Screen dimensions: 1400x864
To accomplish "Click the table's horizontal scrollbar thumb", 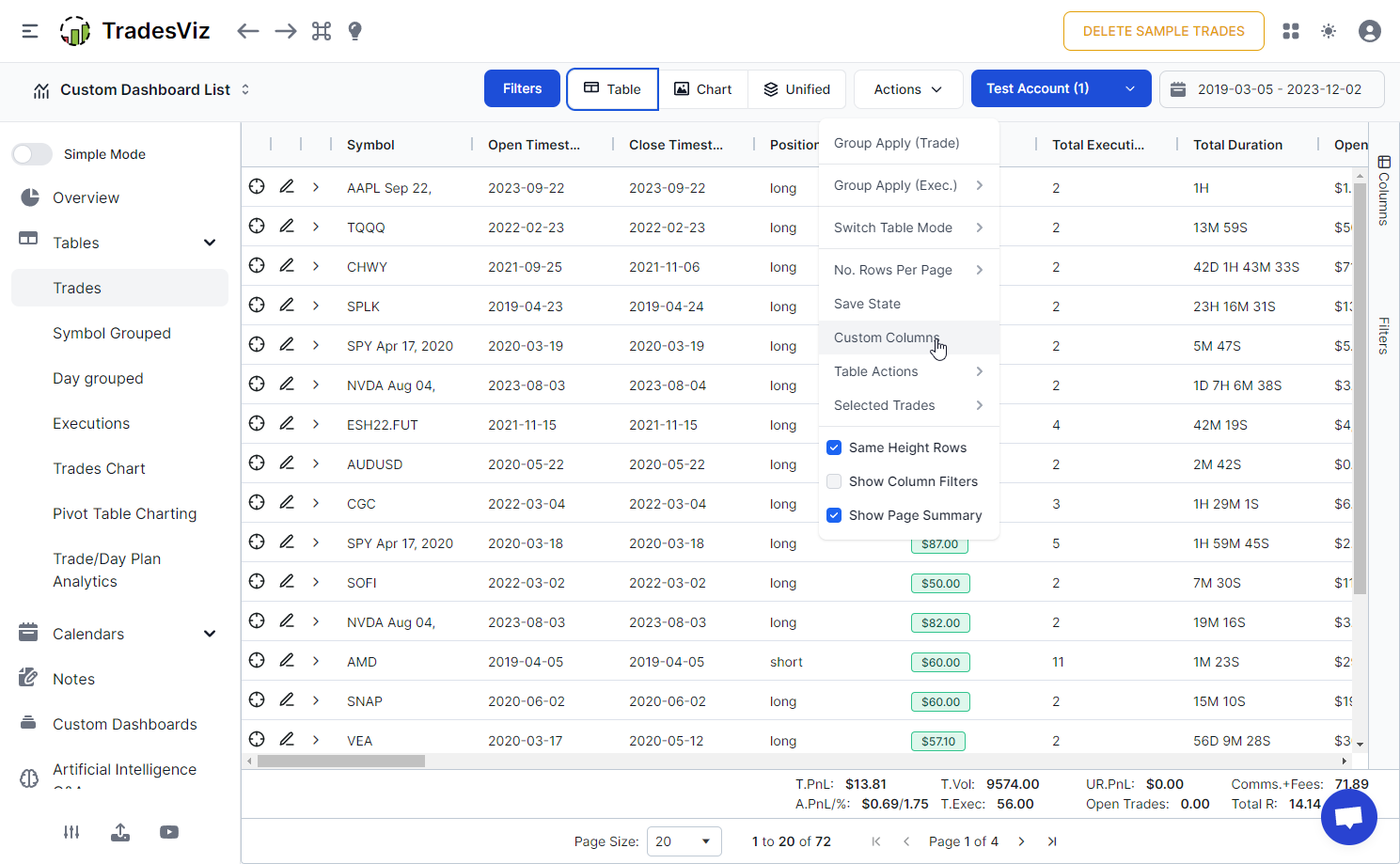I will point(341,761).
